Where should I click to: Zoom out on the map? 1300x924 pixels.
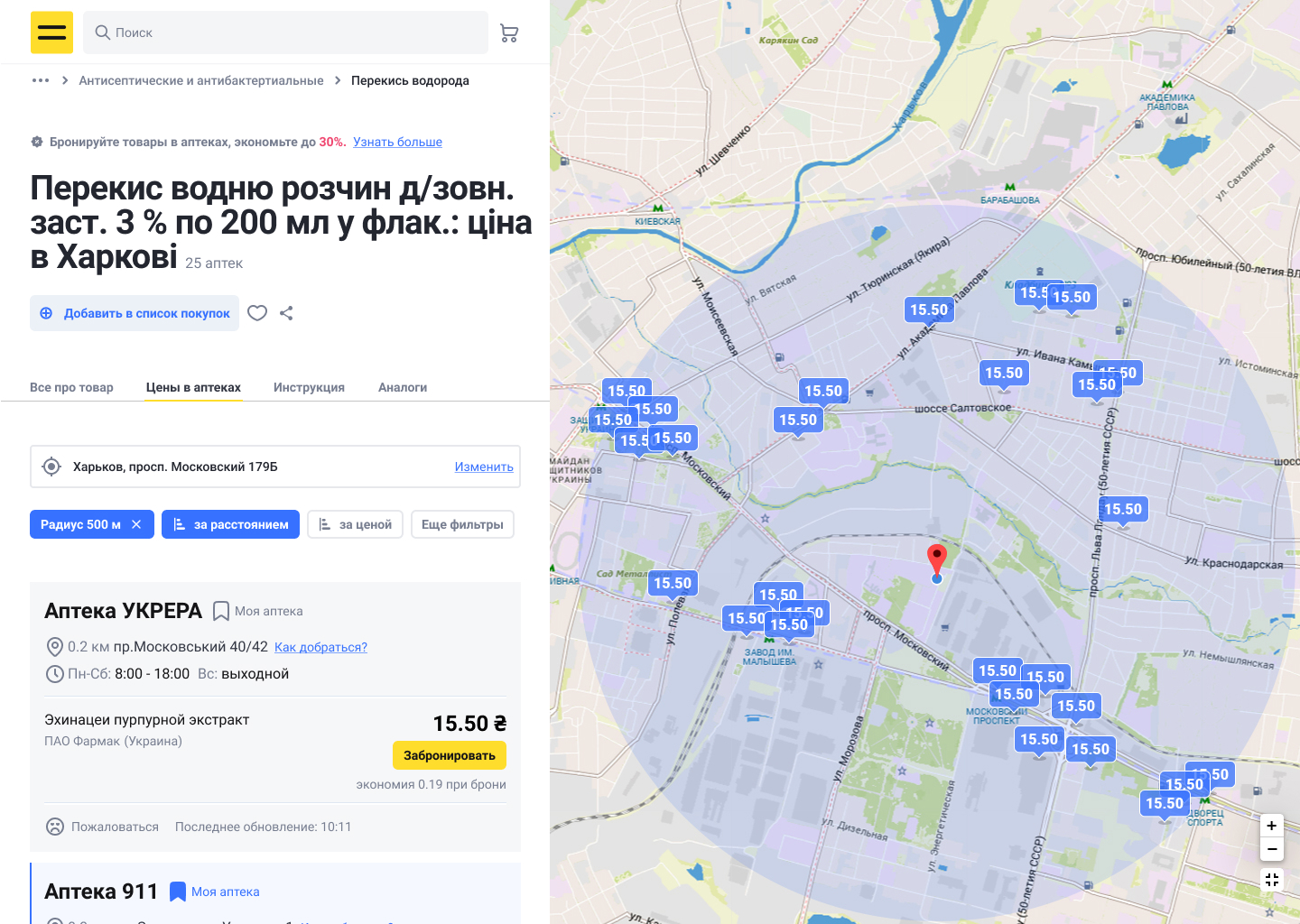click(x=1272, y=849)
